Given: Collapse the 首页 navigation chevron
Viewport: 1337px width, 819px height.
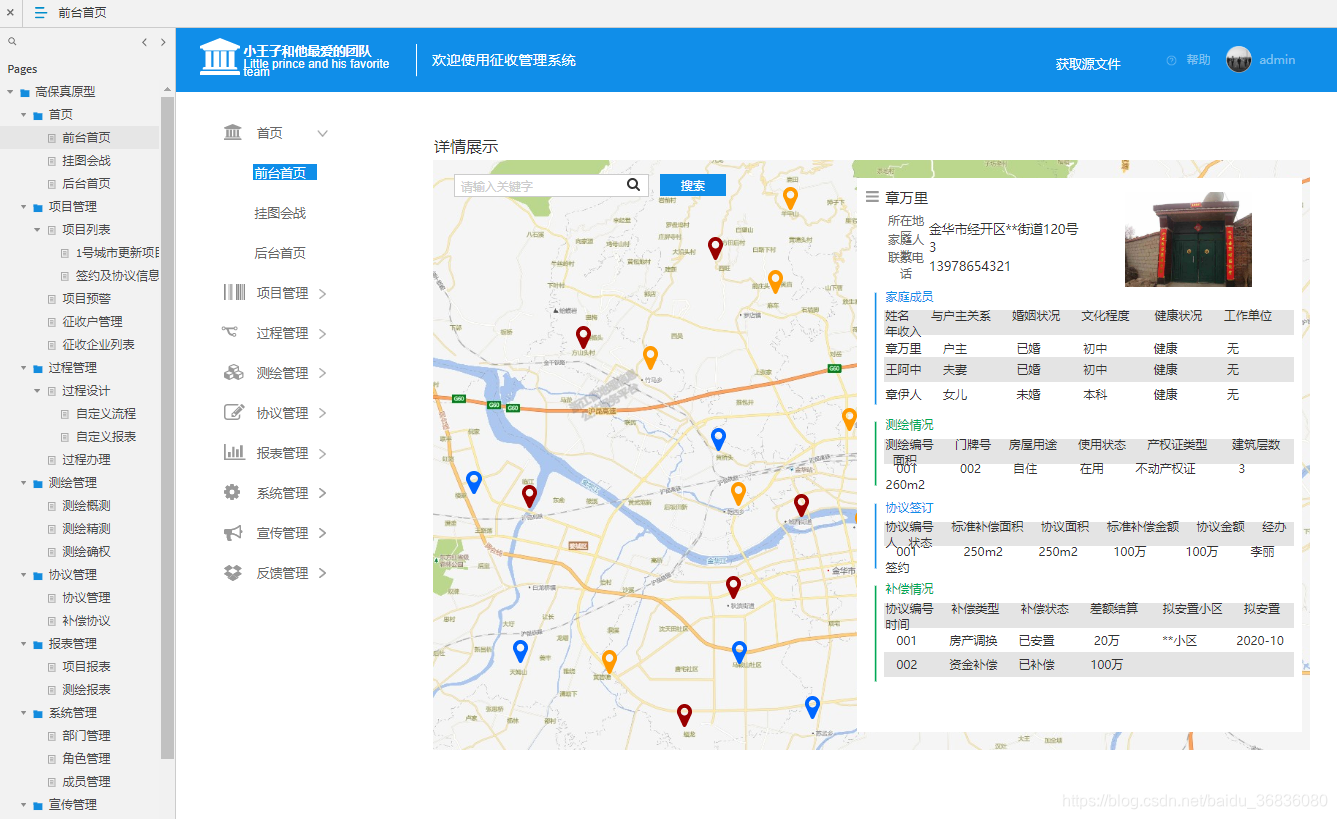Looking at the screenshot, I should pyautogui.click(x=322, y=133).
